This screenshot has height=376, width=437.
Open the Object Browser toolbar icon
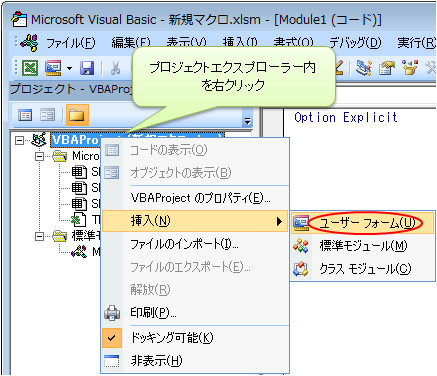(410, 68)
